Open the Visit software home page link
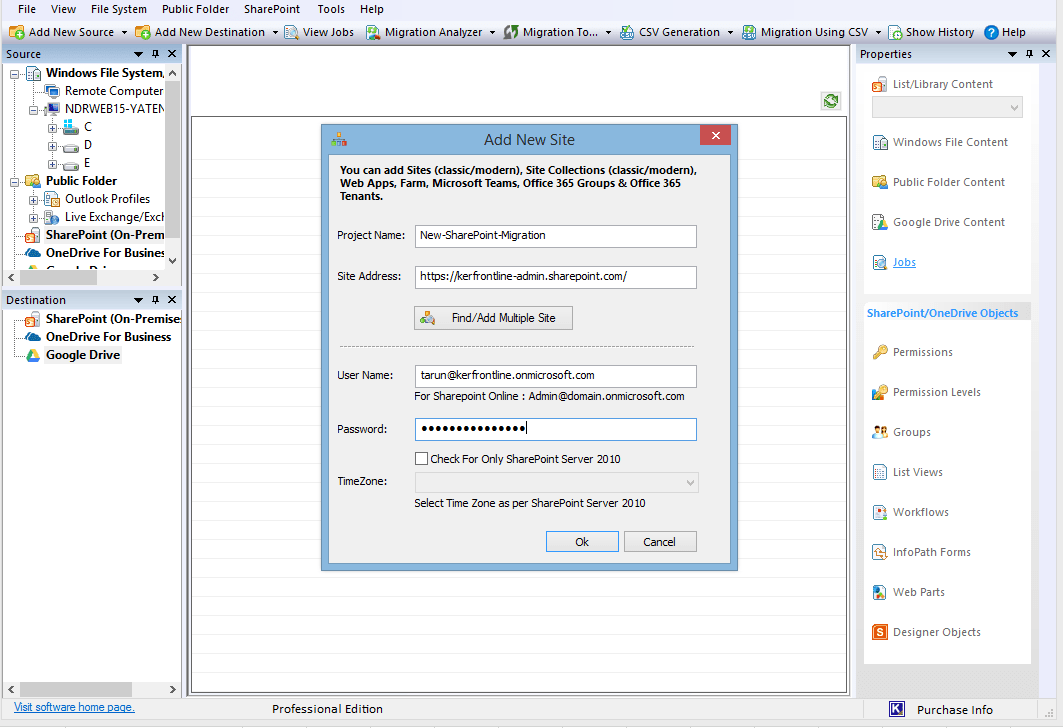The image size is (1063, 728). tap(75, 707)
